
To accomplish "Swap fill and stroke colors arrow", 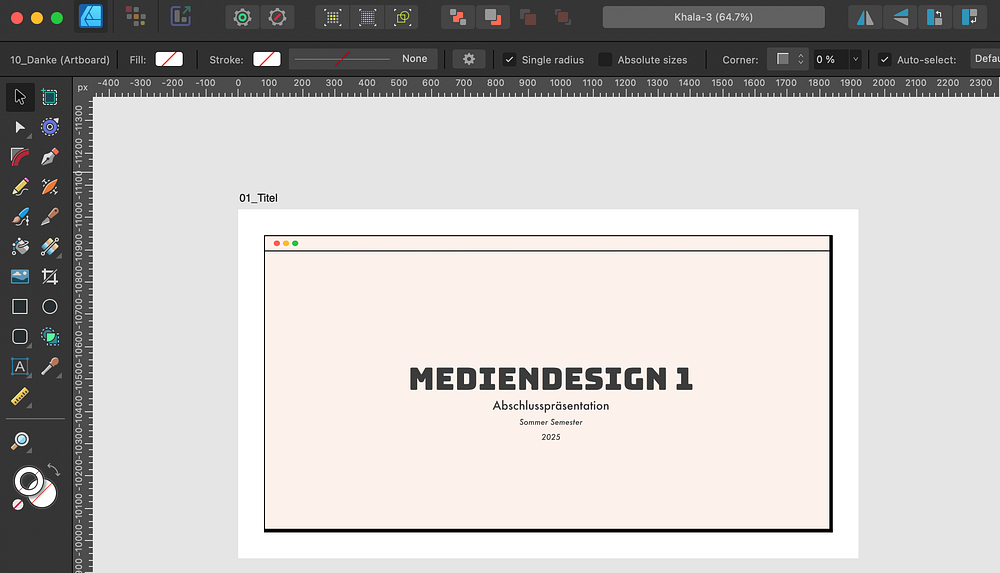I will tap(54, 470).
